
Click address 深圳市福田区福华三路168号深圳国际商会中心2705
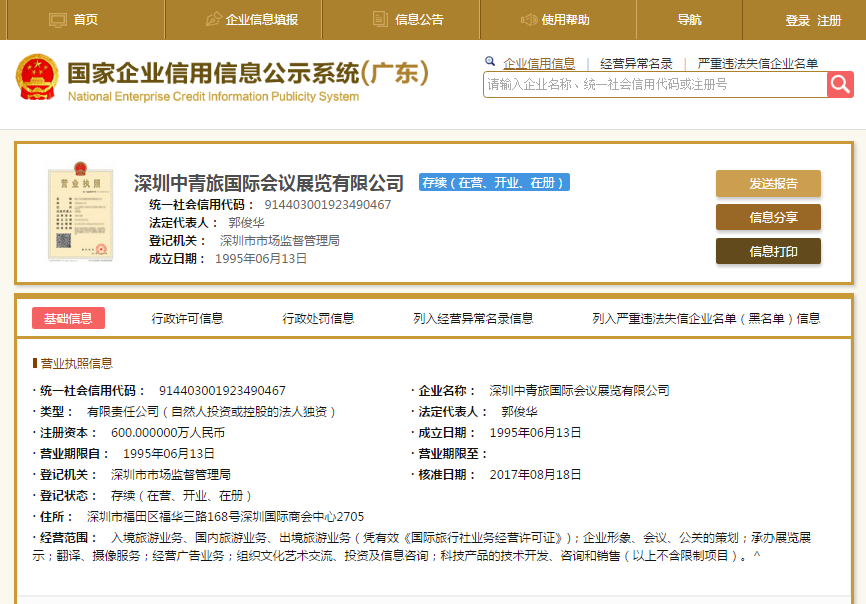click(225, 517)
